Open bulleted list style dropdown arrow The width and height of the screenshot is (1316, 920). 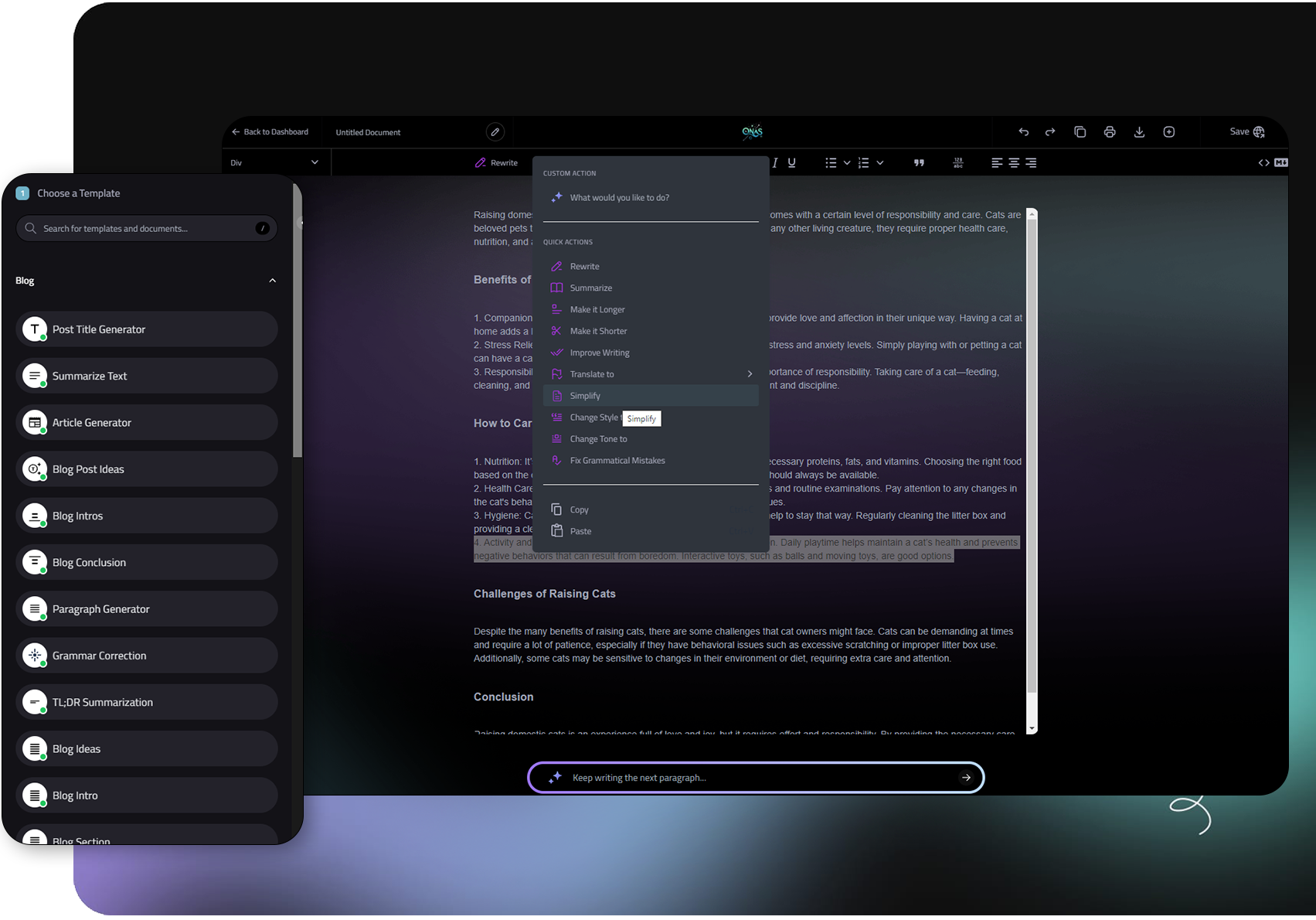tap(847, 162)
